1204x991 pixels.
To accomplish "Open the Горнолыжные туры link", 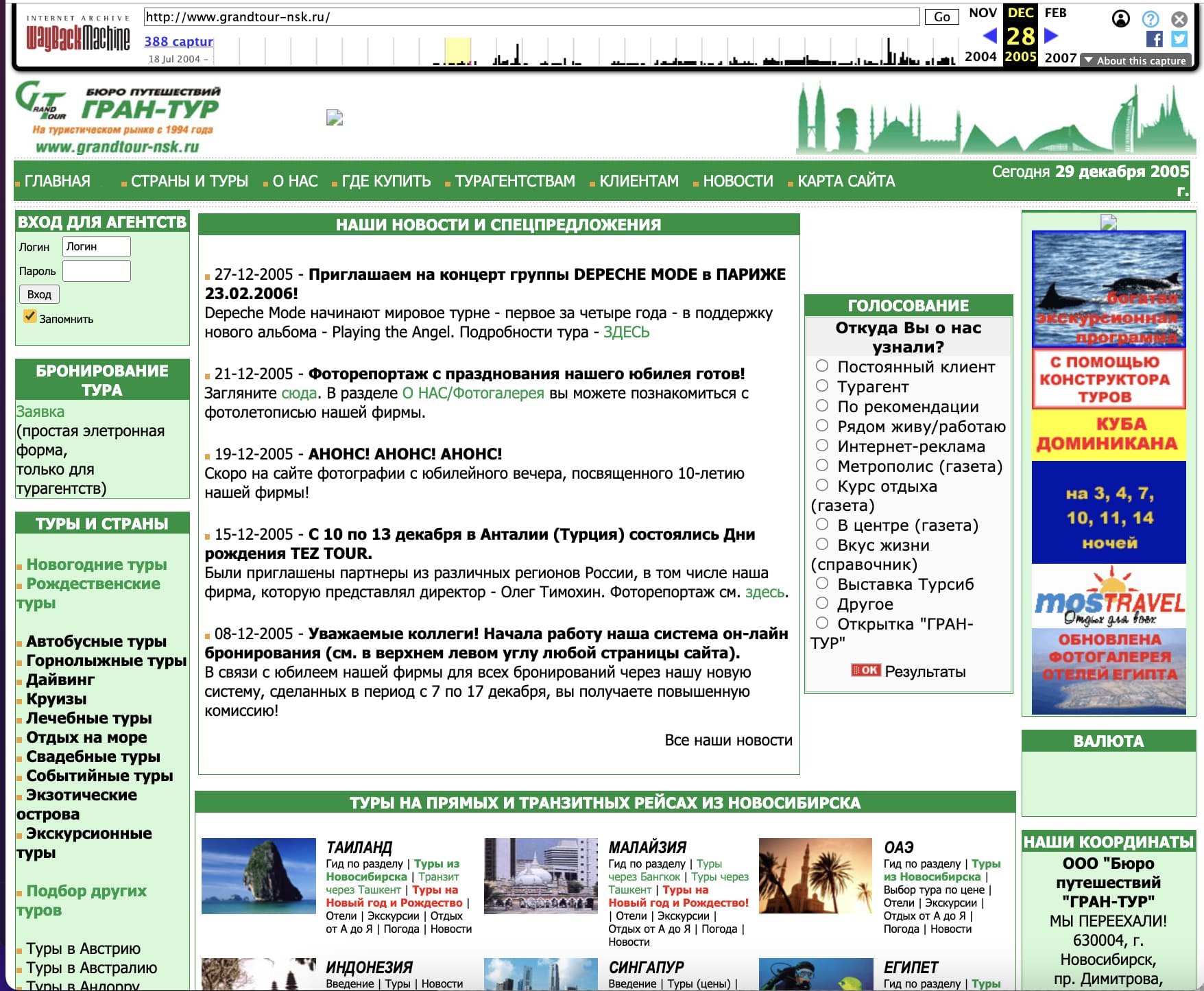I will [x=106, y=660].
